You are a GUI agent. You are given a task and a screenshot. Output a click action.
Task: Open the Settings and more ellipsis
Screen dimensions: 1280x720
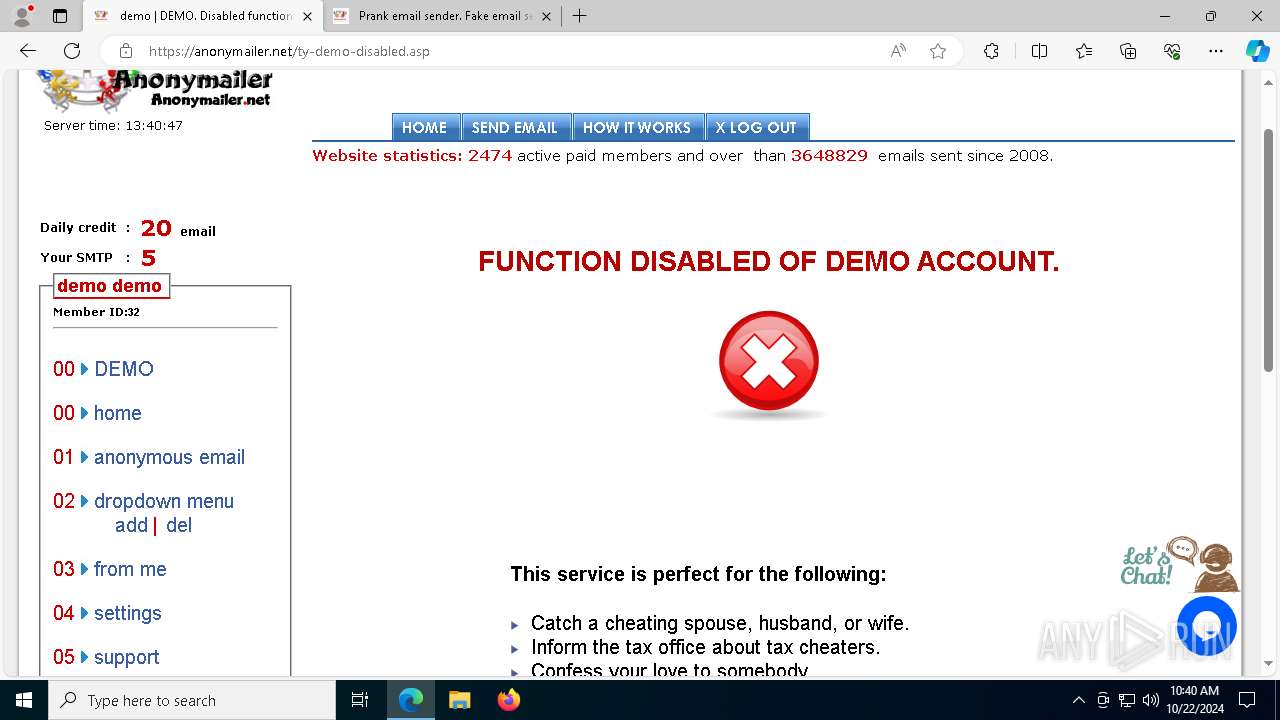pyautogui.click(x=1216, y=51)
